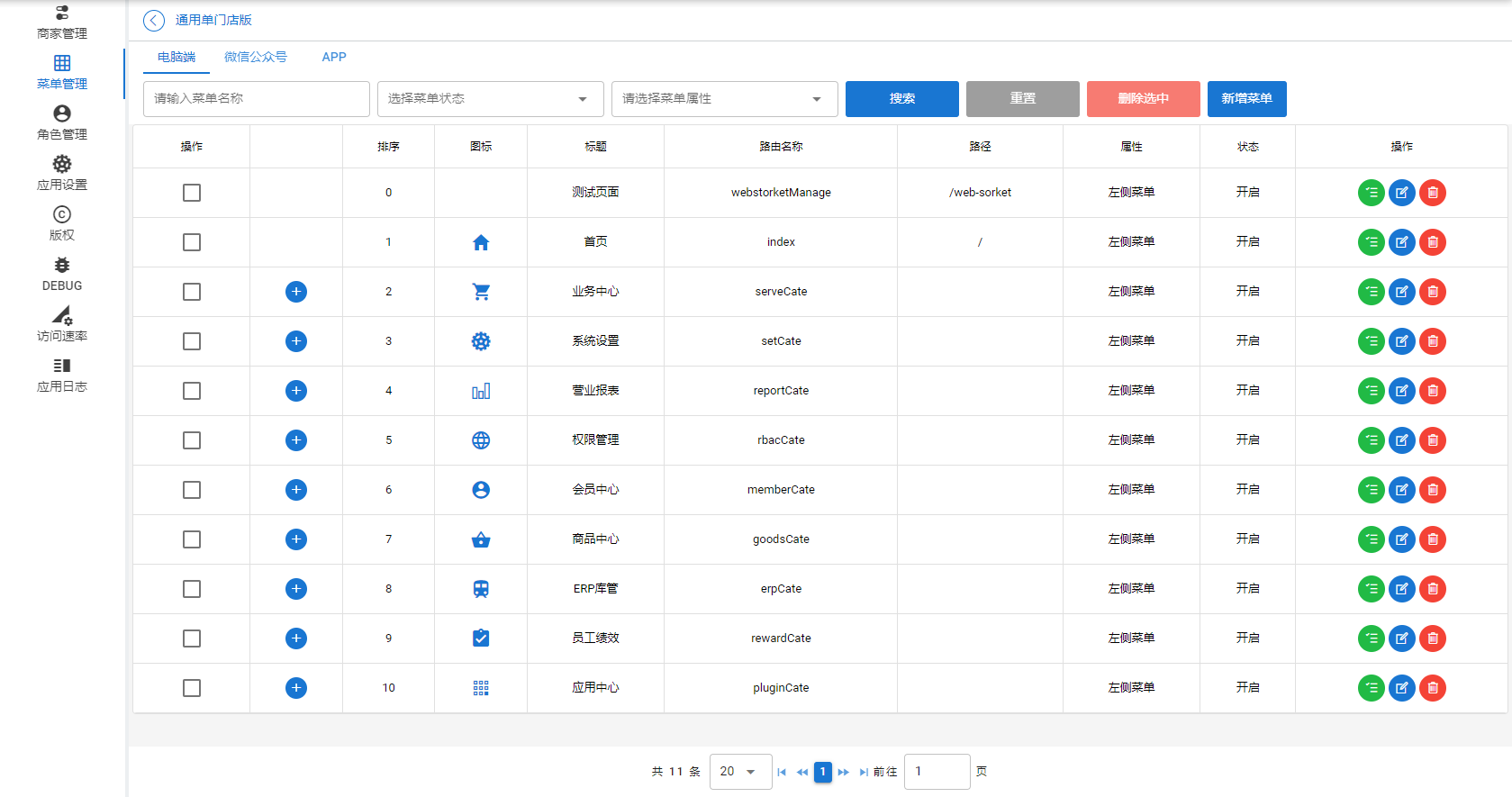Click the shopping cart icon in the 业务中心 row
The image size is (1512, 797).
[481, 292]
